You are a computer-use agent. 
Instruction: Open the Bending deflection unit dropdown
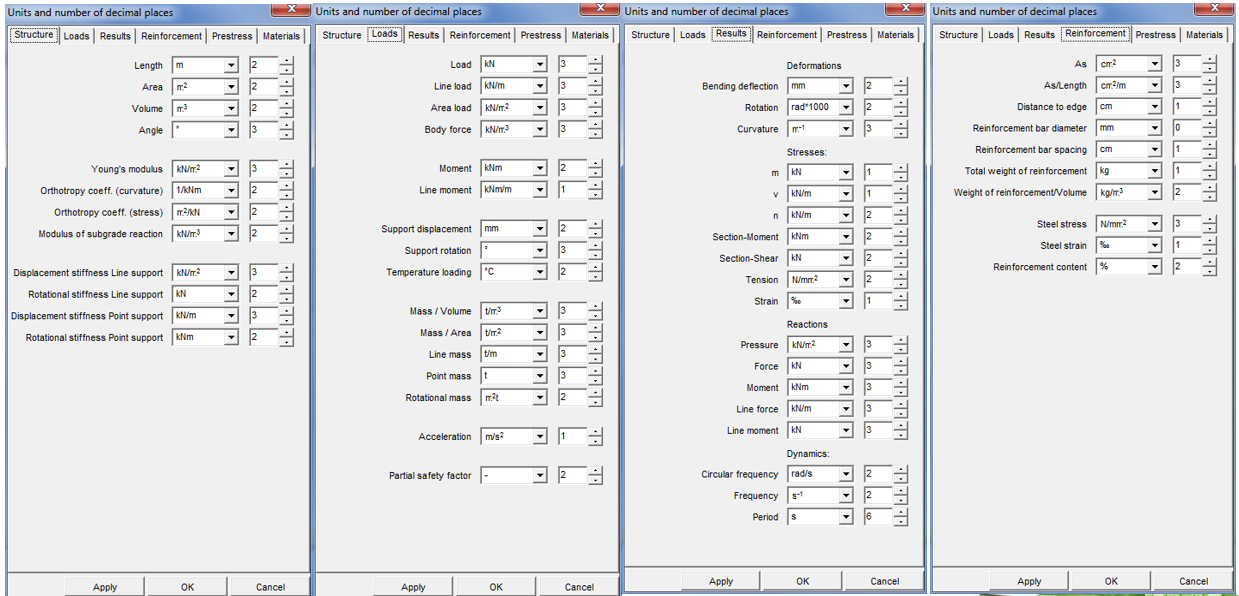tap(847, 86)
